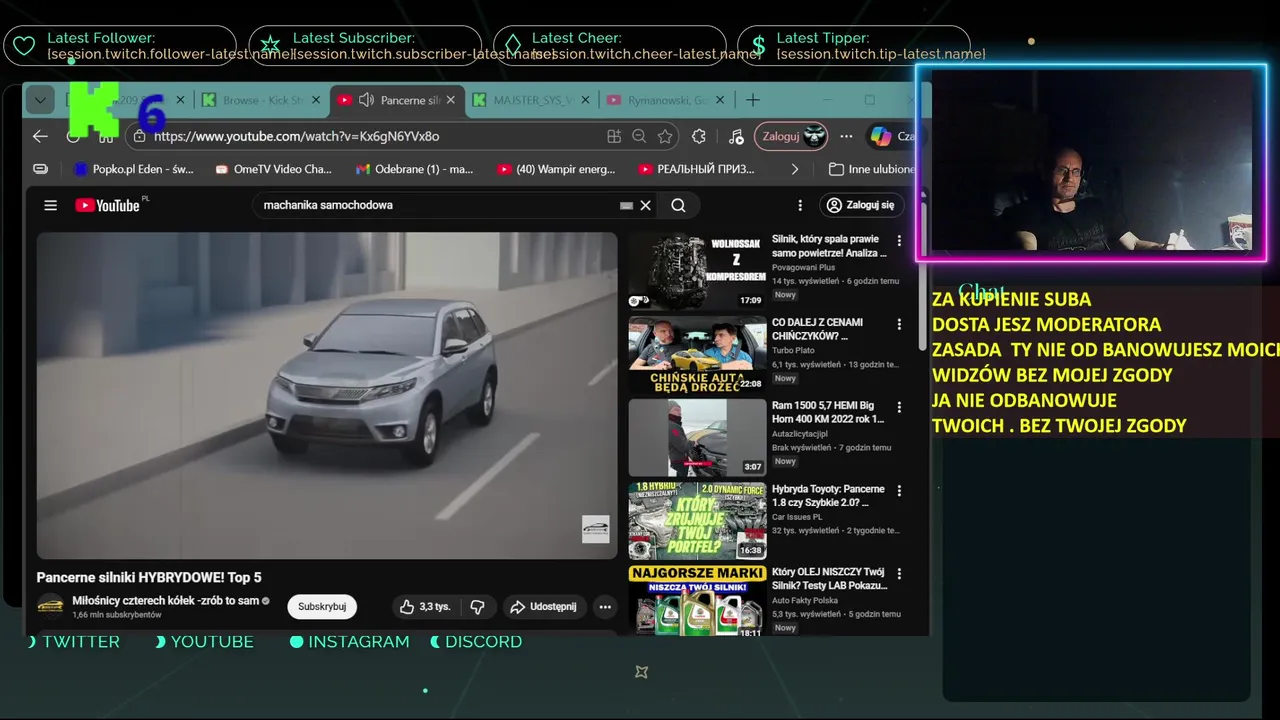Open Ram 1500 5,7 HEMI thumbnail
The height and width of the screenshot is (720, 1280).
coord(697,437)
